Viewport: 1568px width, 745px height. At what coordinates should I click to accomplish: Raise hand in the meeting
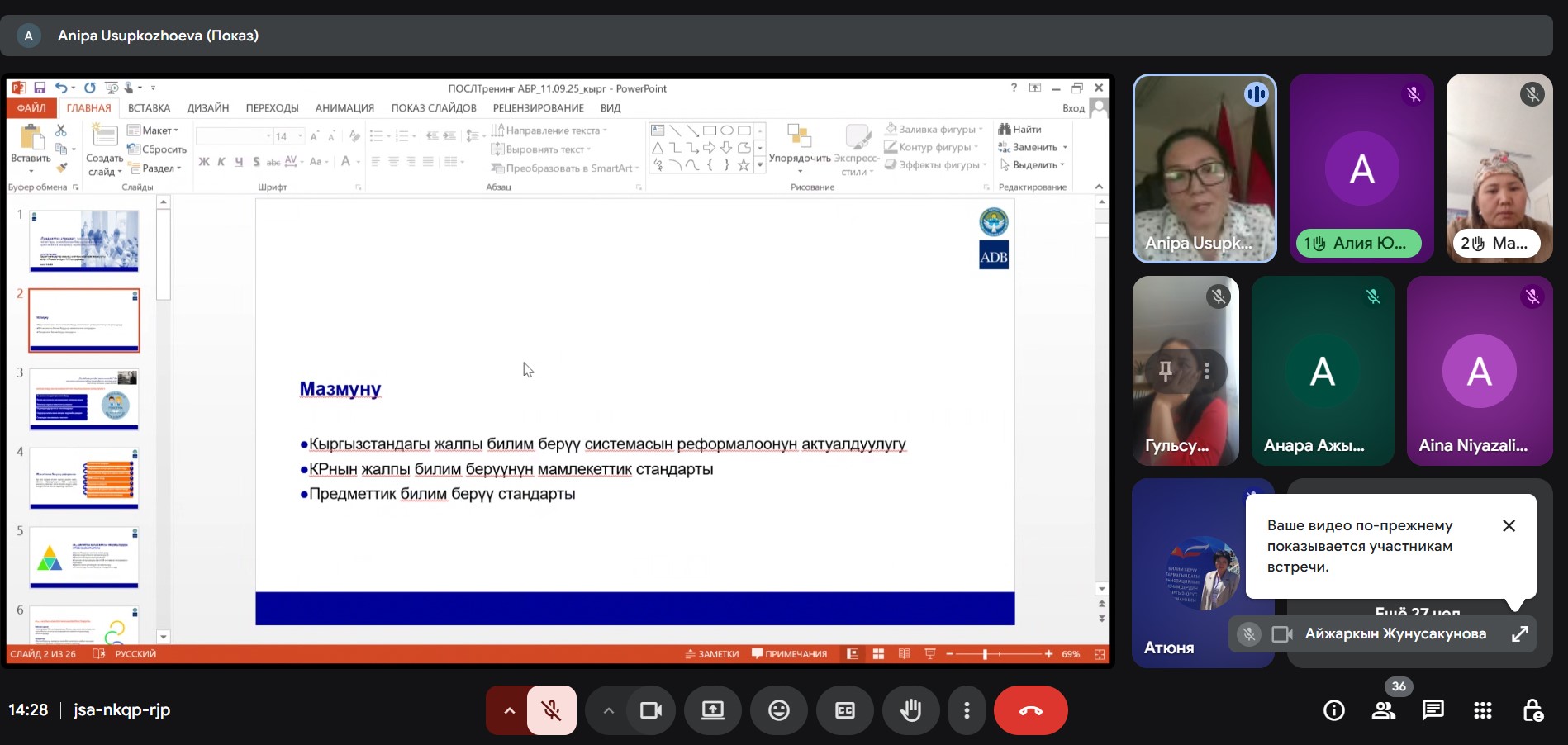[x=910, y=710]
